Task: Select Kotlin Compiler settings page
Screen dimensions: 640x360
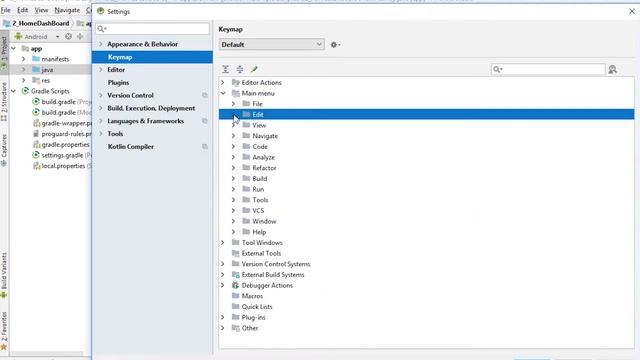Action: click(x=131, y=147)
